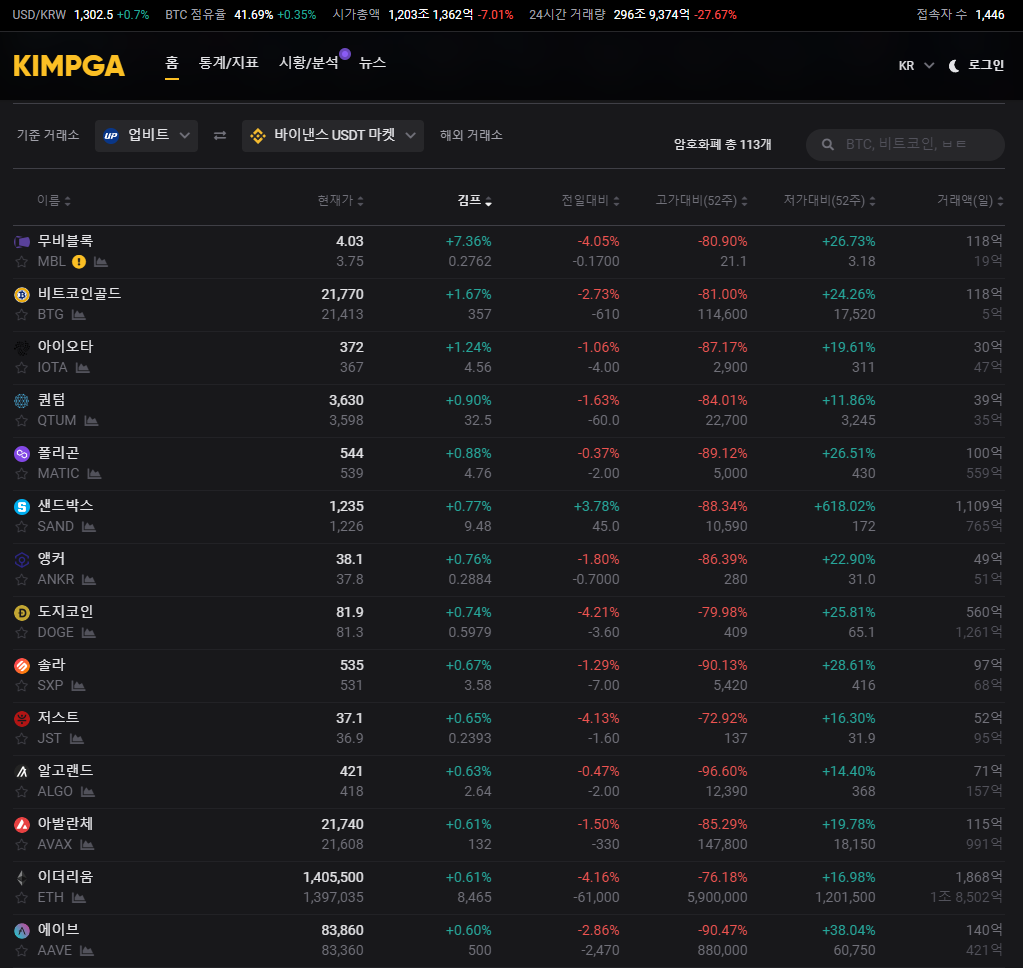1023x968 pixels.
Task: Open the IOTA chart icon
Action: [82, 367]
